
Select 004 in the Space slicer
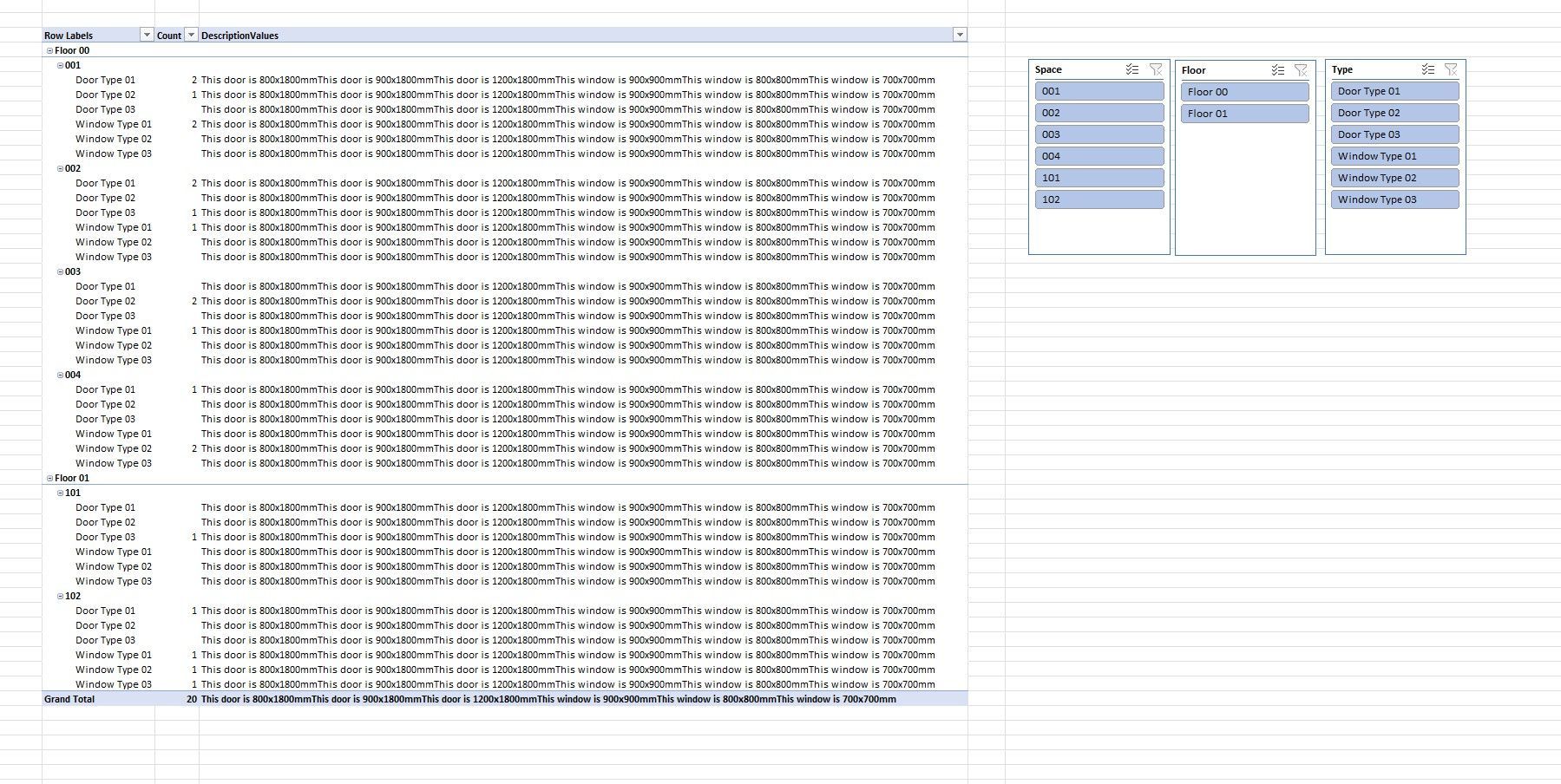pos(1099,156)
